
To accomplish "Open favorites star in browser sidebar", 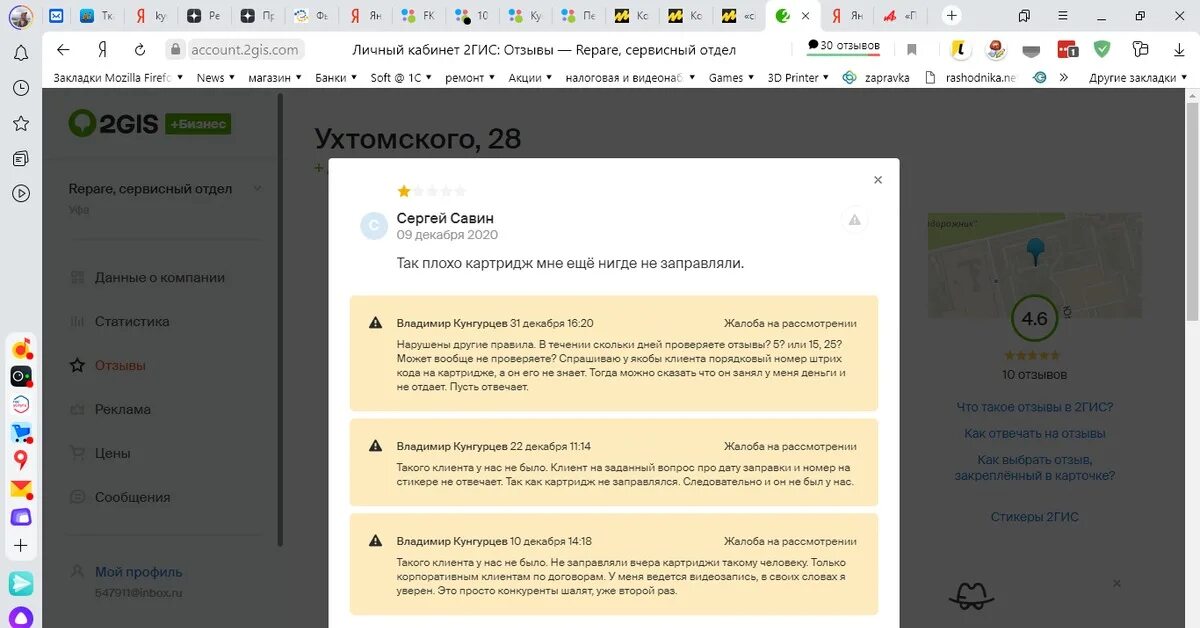I will tap(20, 123).
